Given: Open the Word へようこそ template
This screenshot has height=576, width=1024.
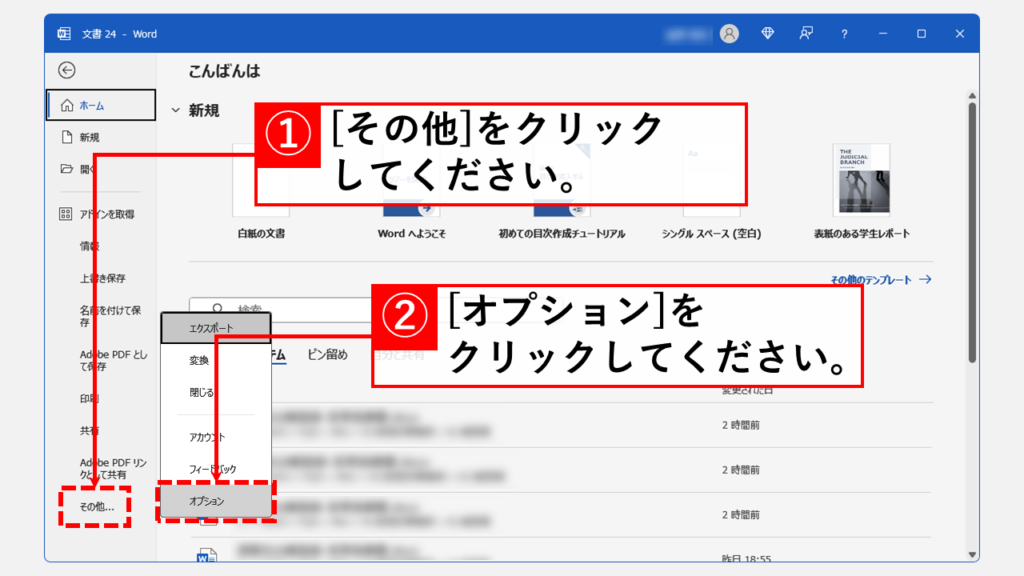Looking at the screenshot, I should [x=411, y=193].
